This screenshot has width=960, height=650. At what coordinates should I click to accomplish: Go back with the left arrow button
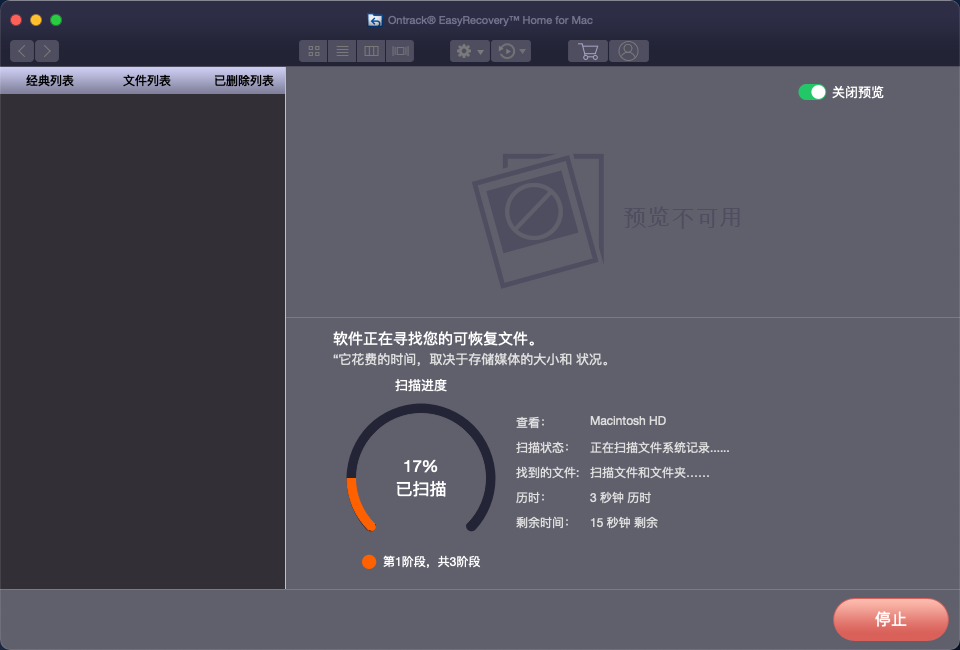pos(22,51)
